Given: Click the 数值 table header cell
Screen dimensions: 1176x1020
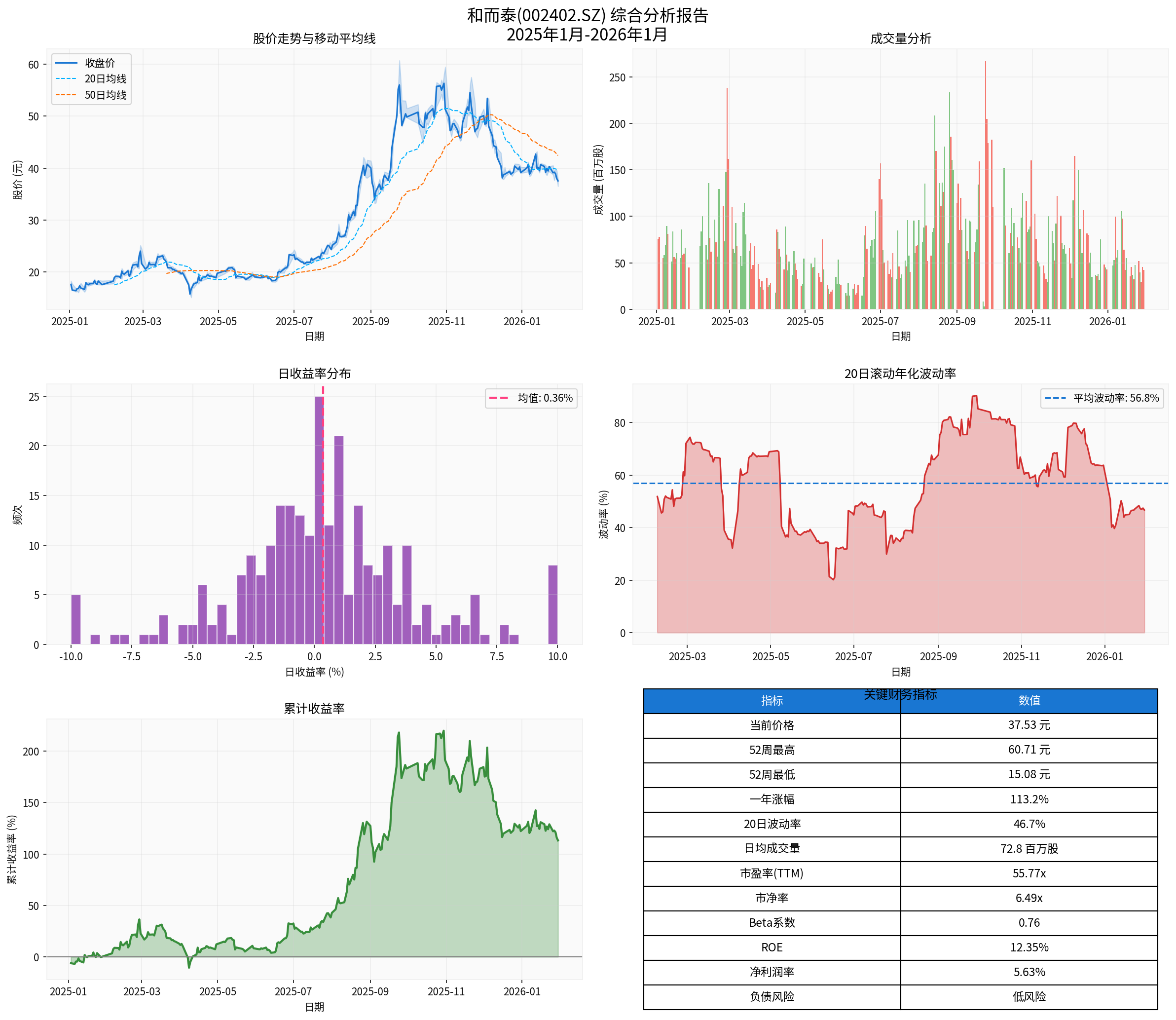Looking at the screenshot, I should click(x=1029, y=701).
